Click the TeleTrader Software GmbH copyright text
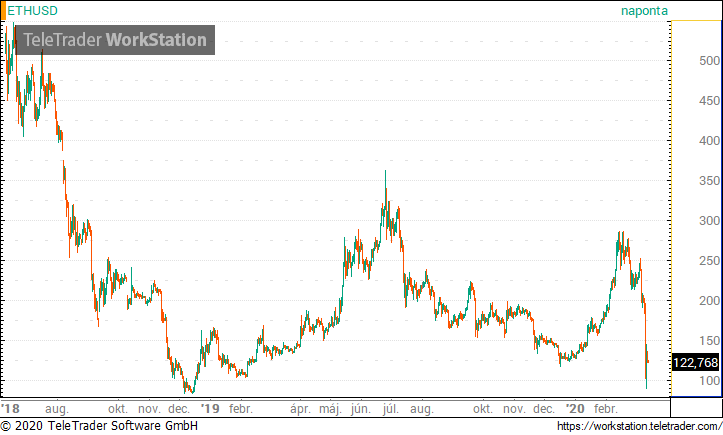The height and width of the screenshot is (435, 723). click(x=100, y=427)
